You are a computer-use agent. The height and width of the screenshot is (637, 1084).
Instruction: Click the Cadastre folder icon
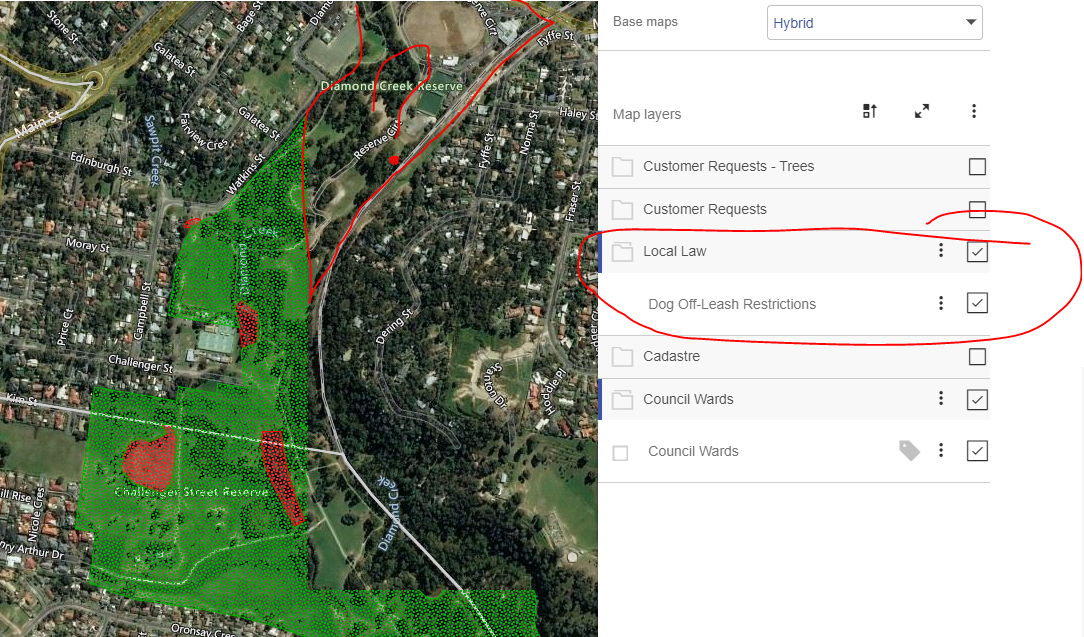point(622,356)
